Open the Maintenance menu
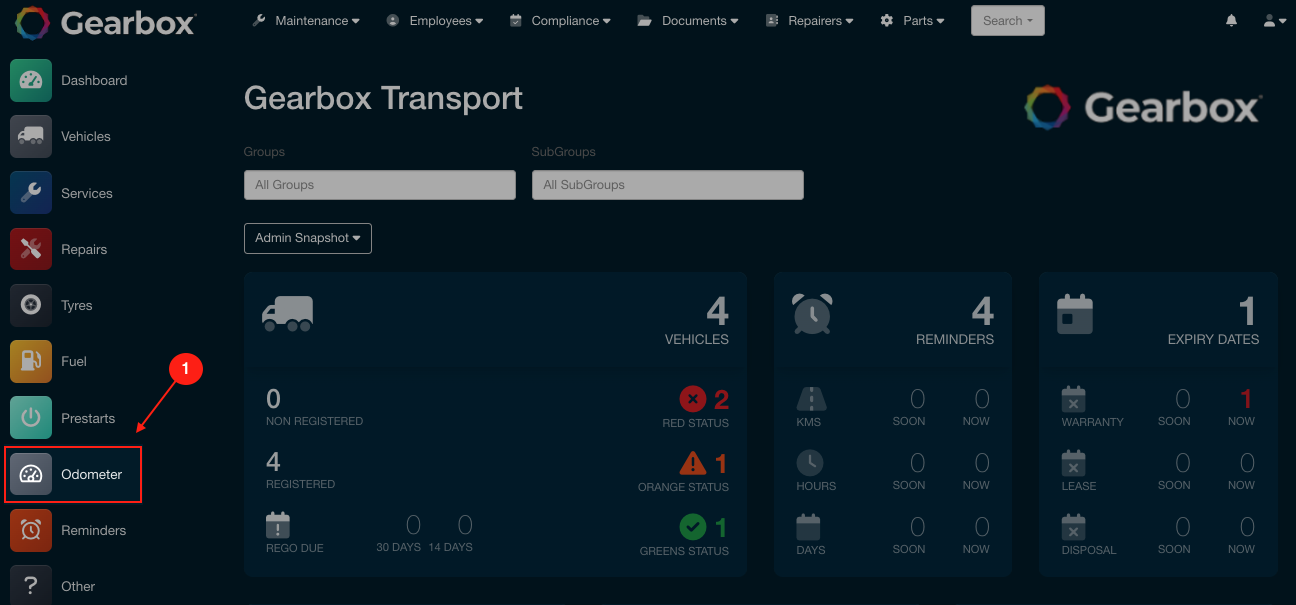 (x=306, y=21)
